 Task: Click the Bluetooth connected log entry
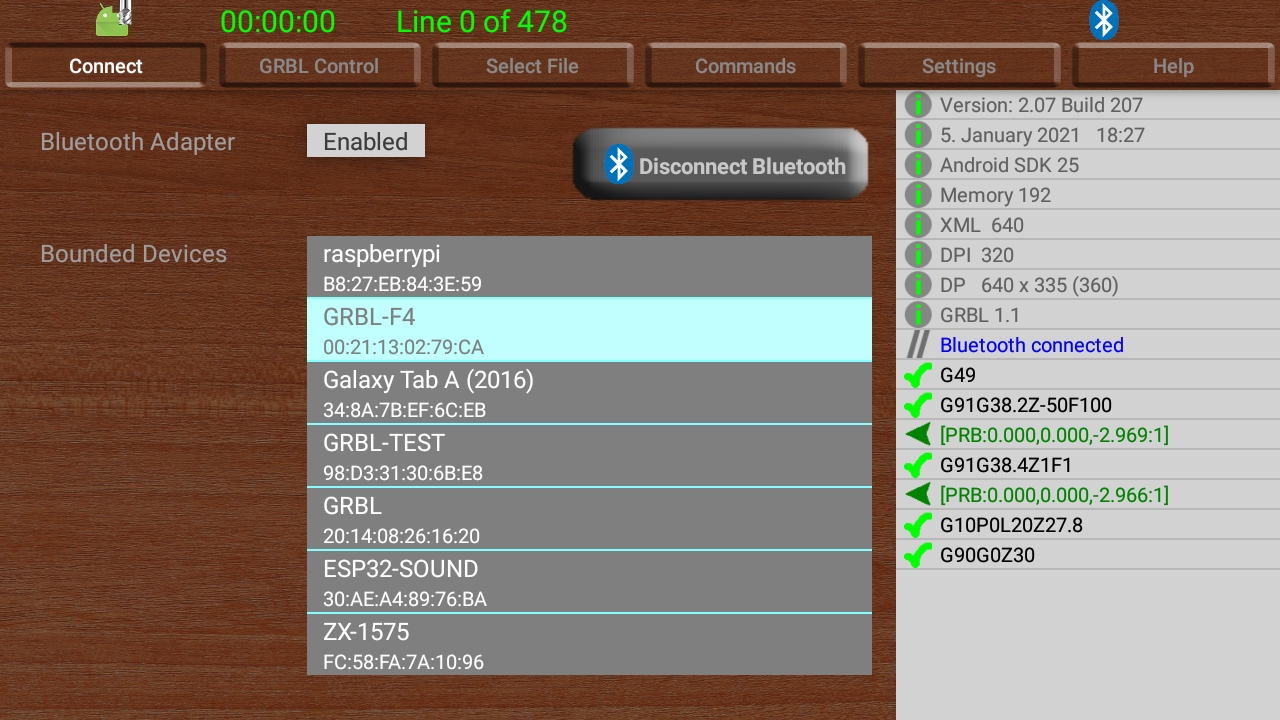pyautogui.click(x=1088, y=345)
